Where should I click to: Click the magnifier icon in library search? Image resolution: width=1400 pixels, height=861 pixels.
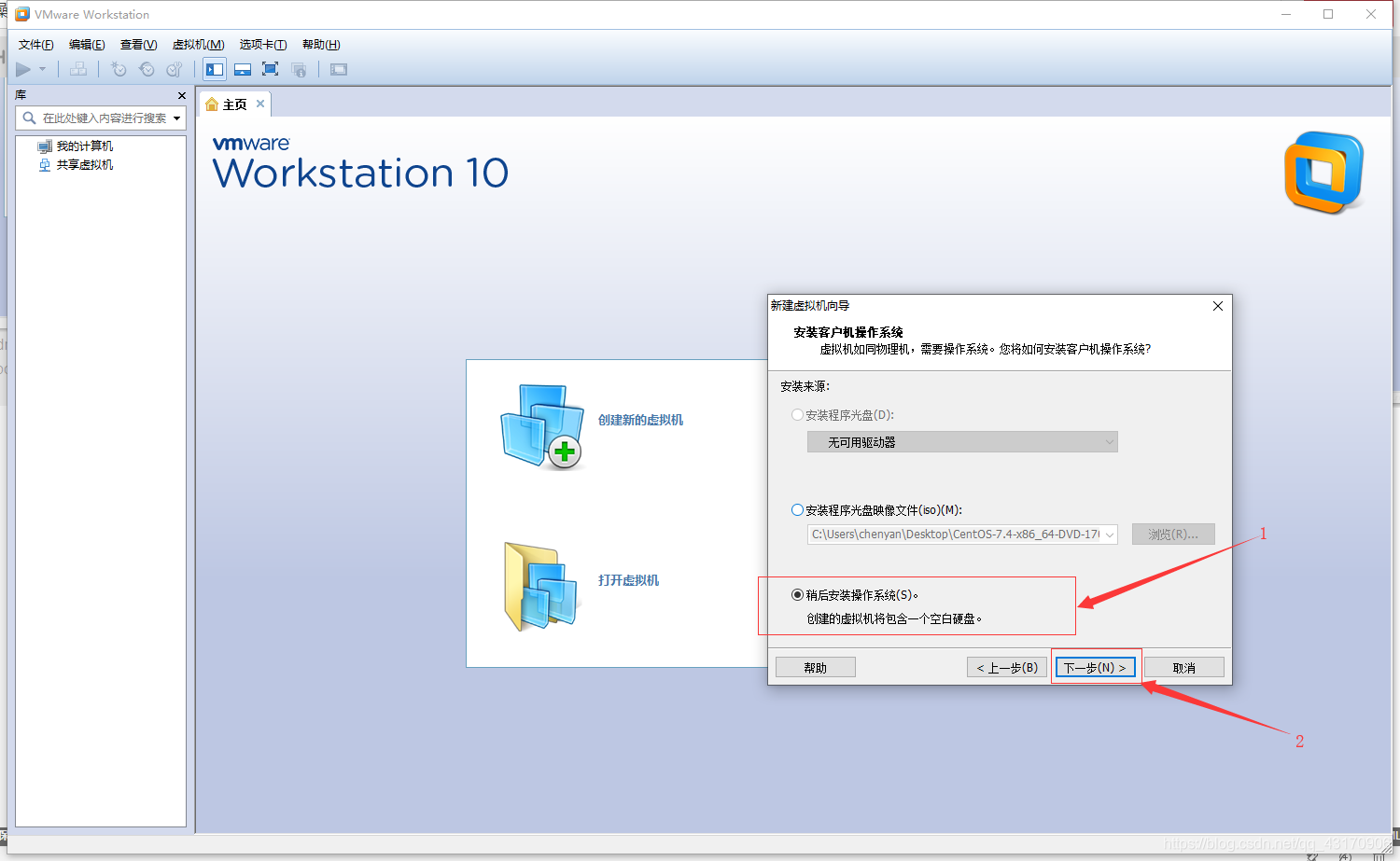pos(29,118)
